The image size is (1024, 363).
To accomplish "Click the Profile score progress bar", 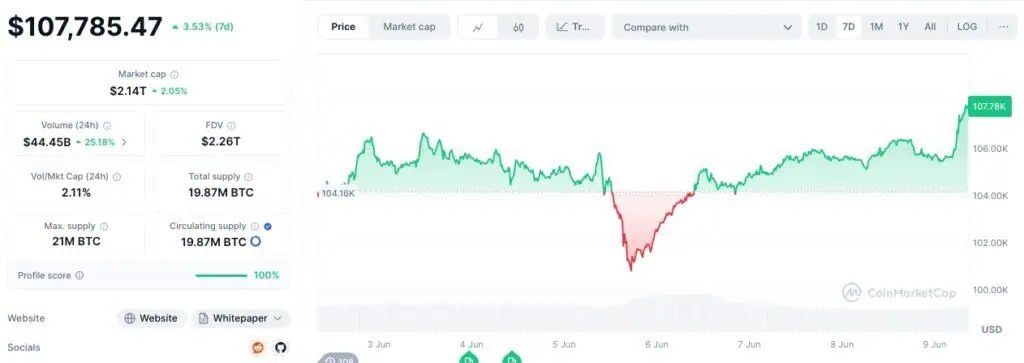I will click(x=221, y=276).
